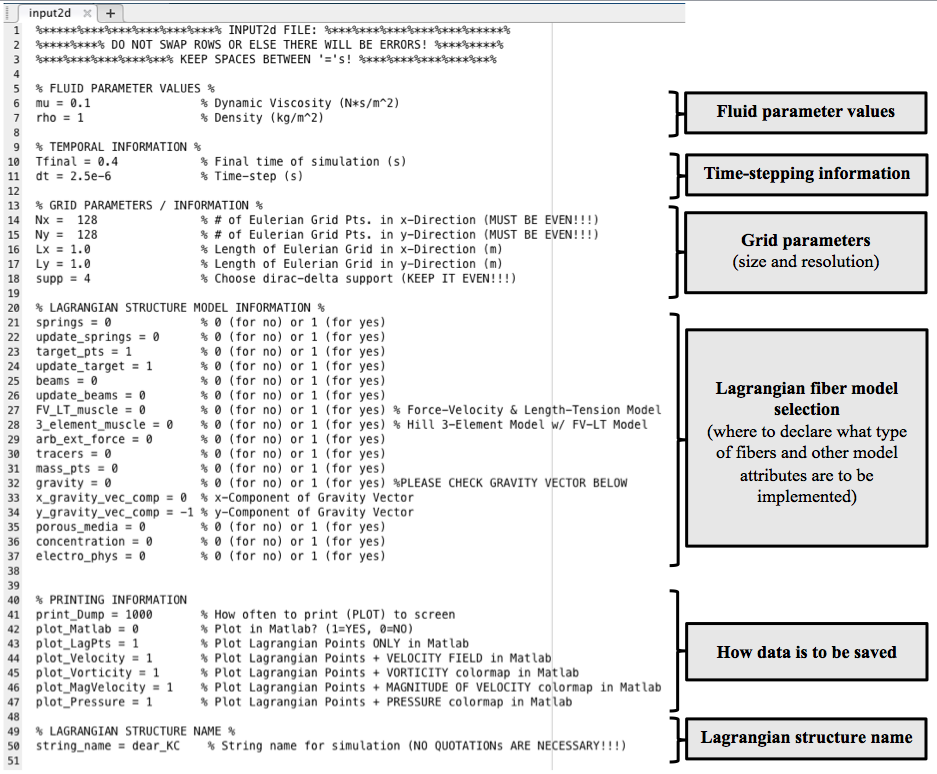Viewport: 937px width, 774px height.
Task: Place cursor on print_Dump = 1000 line
Action: 93,614
